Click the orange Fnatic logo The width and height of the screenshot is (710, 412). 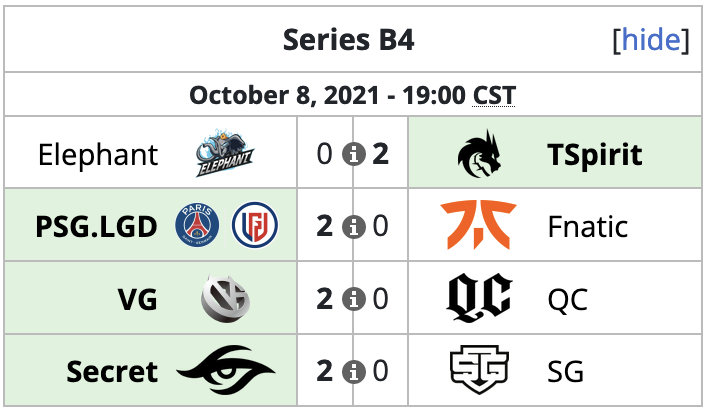pos(478,225)
